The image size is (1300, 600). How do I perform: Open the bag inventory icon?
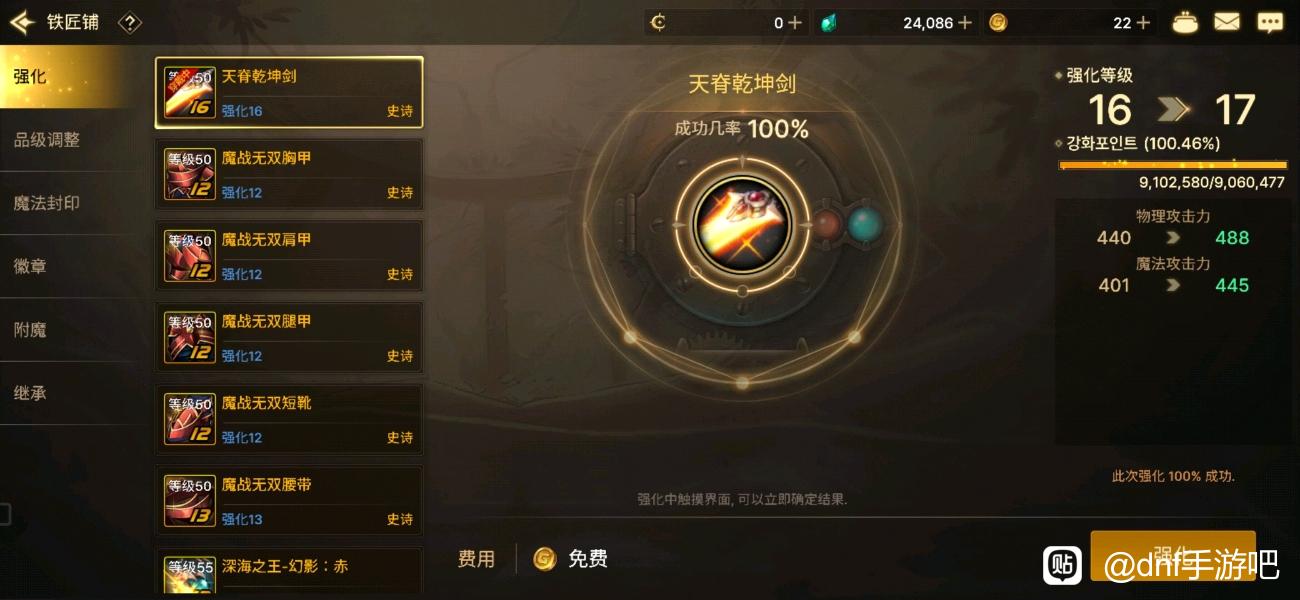pos(1185,22)
